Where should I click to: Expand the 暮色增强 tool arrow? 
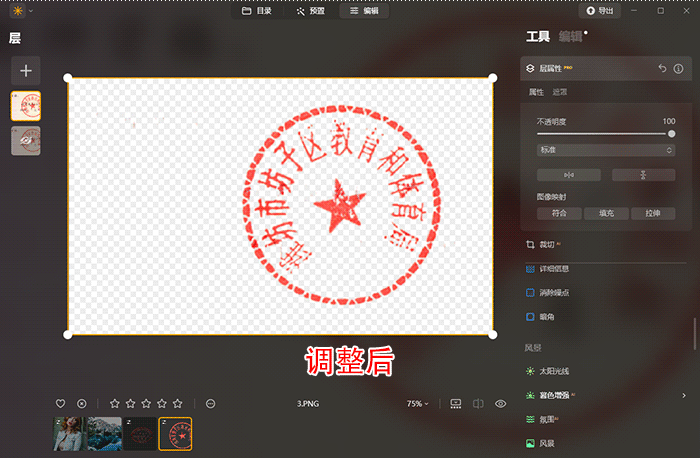tap(684, 395)
